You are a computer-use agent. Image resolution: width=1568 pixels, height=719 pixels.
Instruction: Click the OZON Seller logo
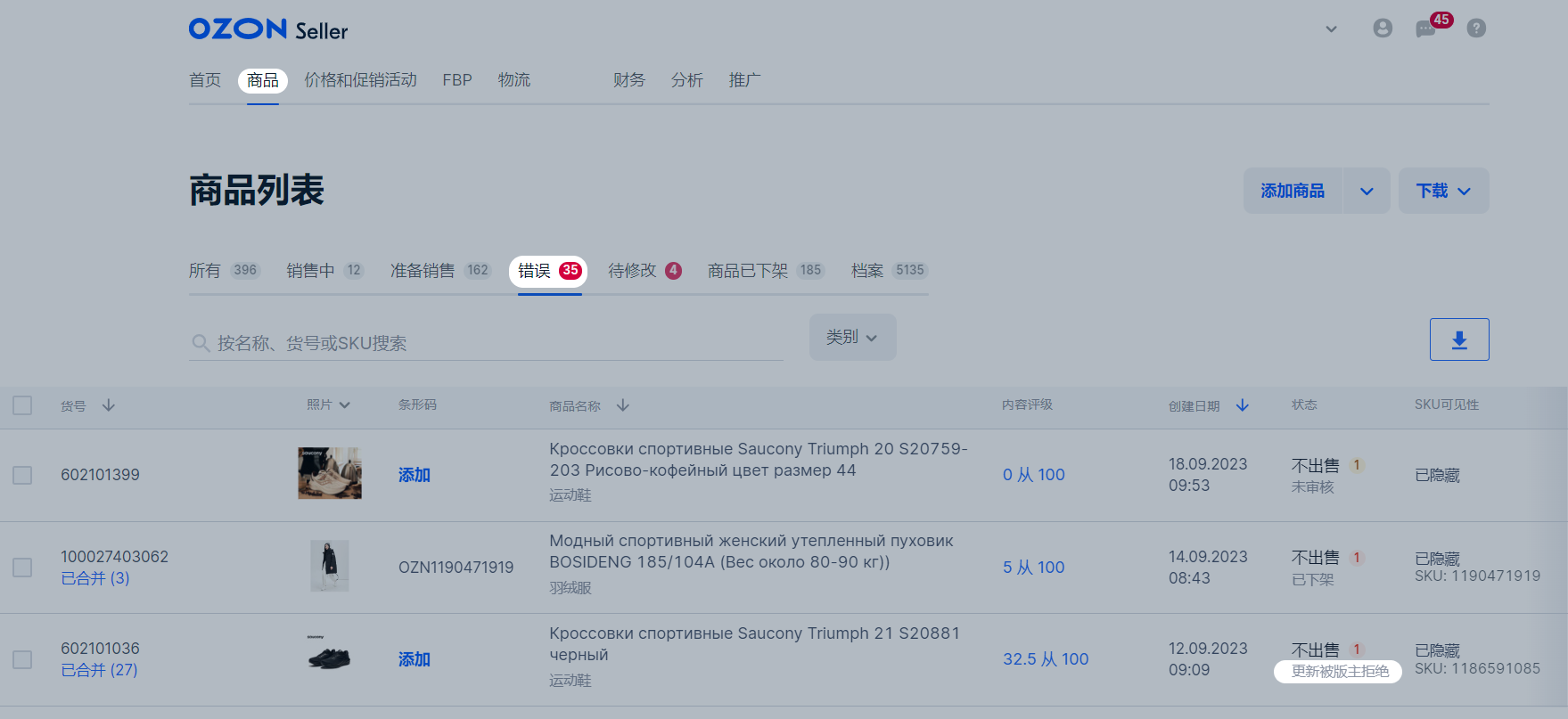[267, 29]
